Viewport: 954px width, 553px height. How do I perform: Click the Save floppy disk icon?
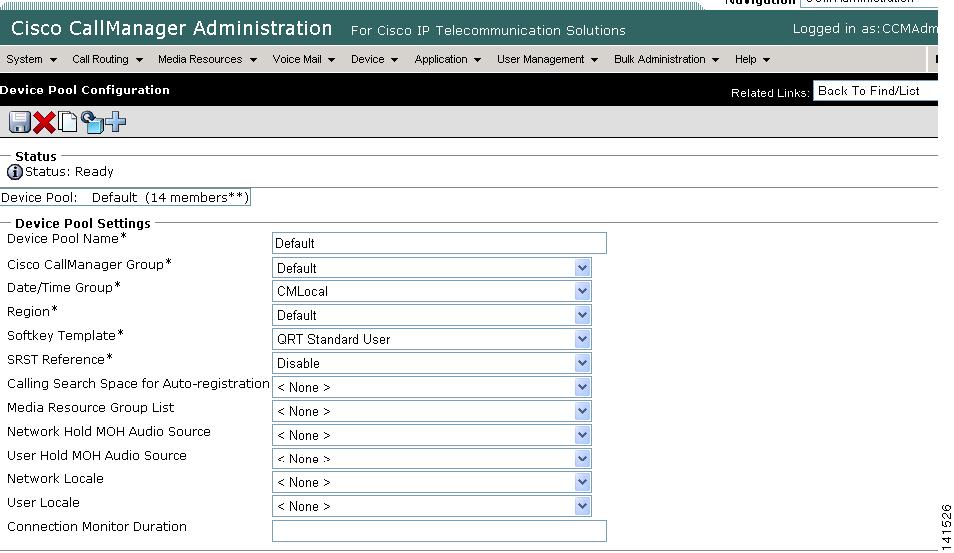tap(19, 122)
